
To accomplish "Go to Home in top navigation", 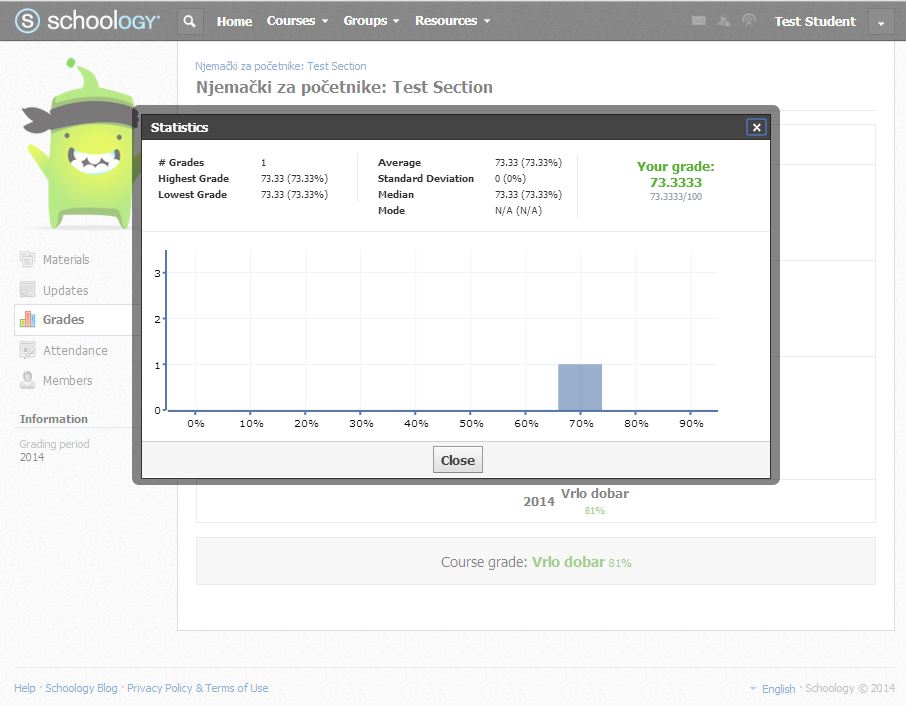I will [234, 21].
